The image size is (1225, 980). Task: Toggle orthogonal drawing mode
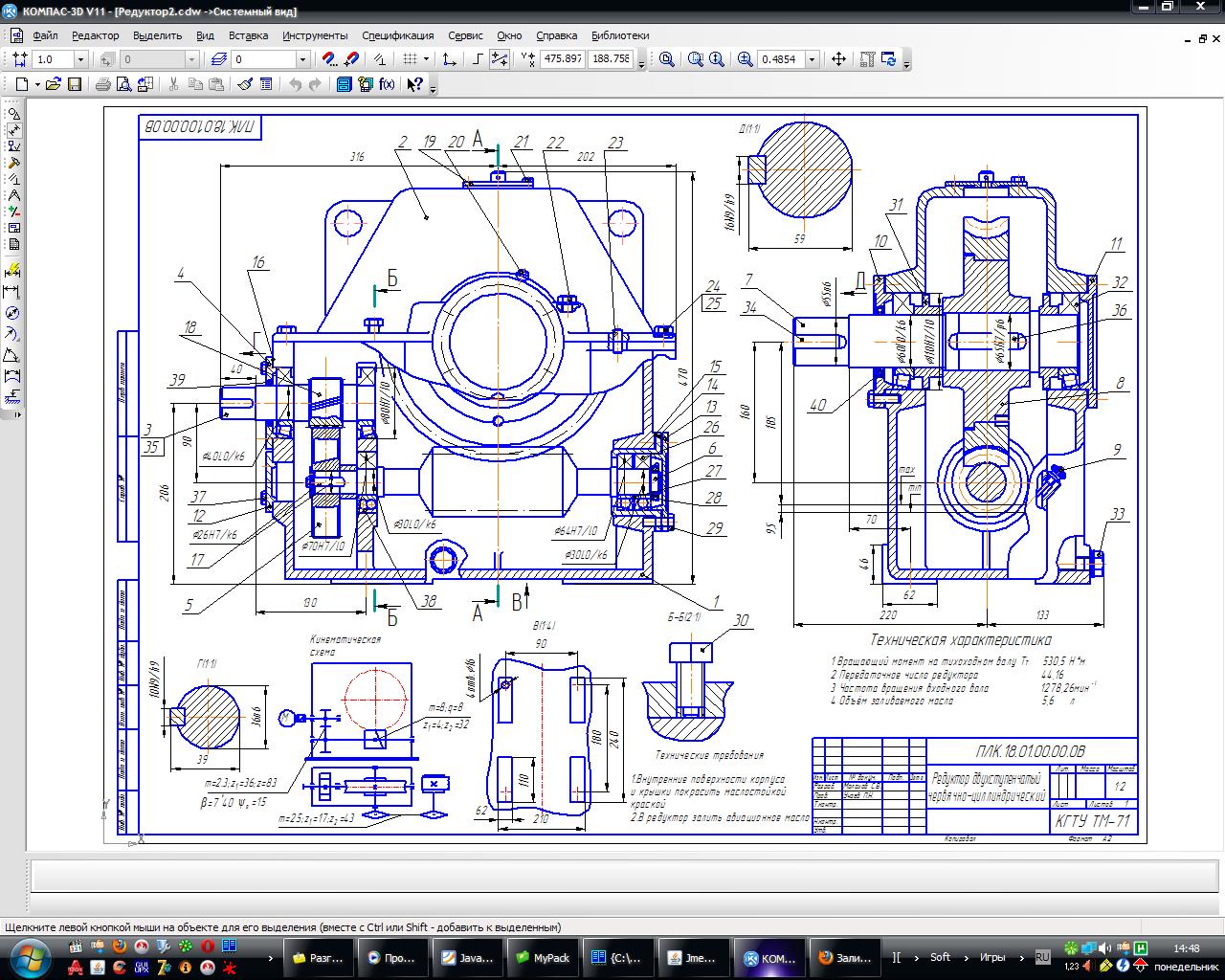coord(478,59)
